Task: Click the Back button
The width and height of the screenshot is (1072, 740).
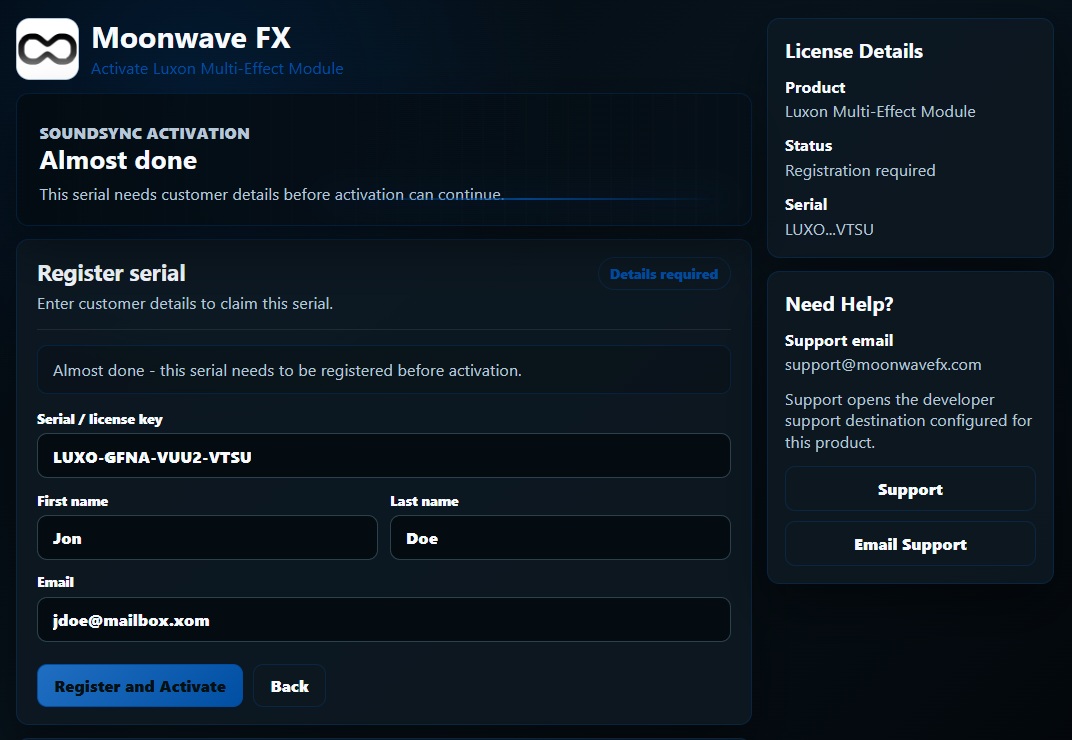Action: click(x=289, y=685)
